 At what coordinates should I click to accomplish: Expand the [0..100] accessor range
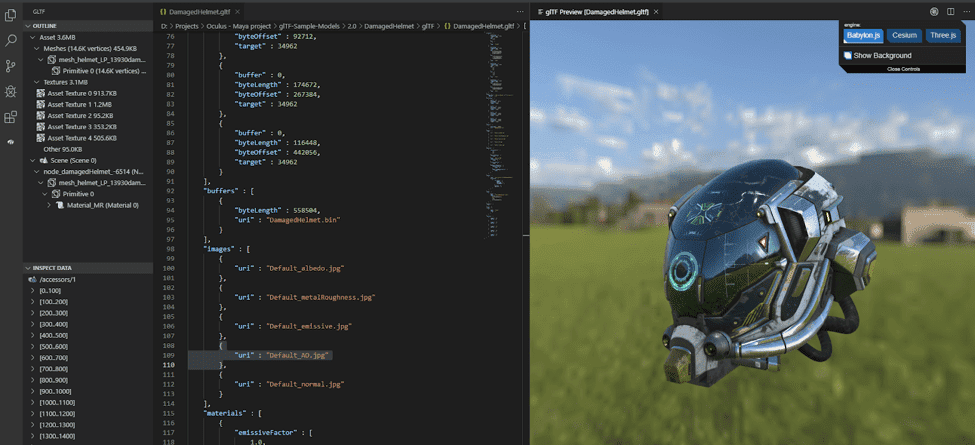pyautogui.click(x=32, y=290)
